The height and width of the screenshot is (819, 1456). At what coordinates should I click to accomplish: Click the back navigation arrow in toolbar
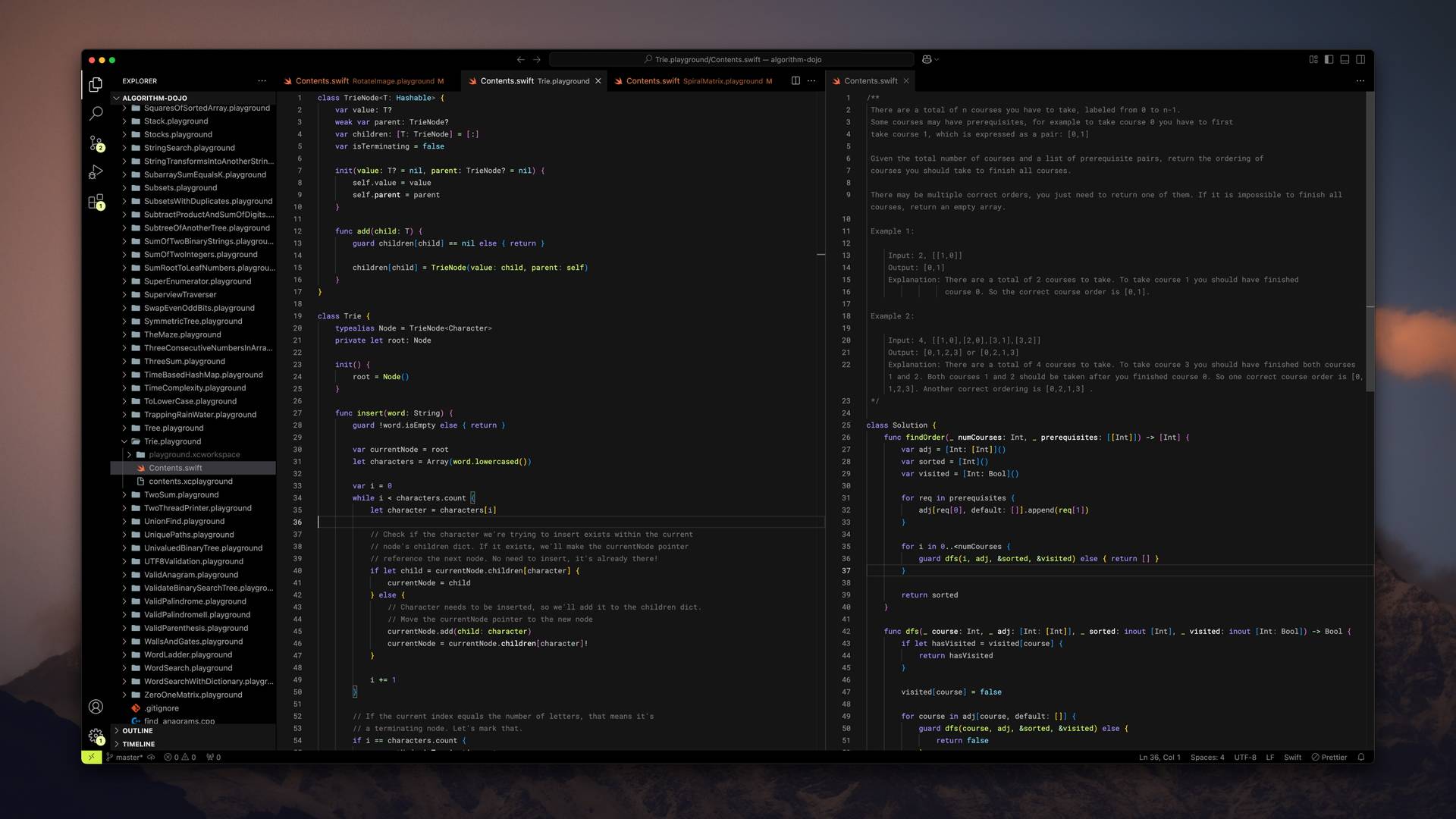tap(519, 59)
